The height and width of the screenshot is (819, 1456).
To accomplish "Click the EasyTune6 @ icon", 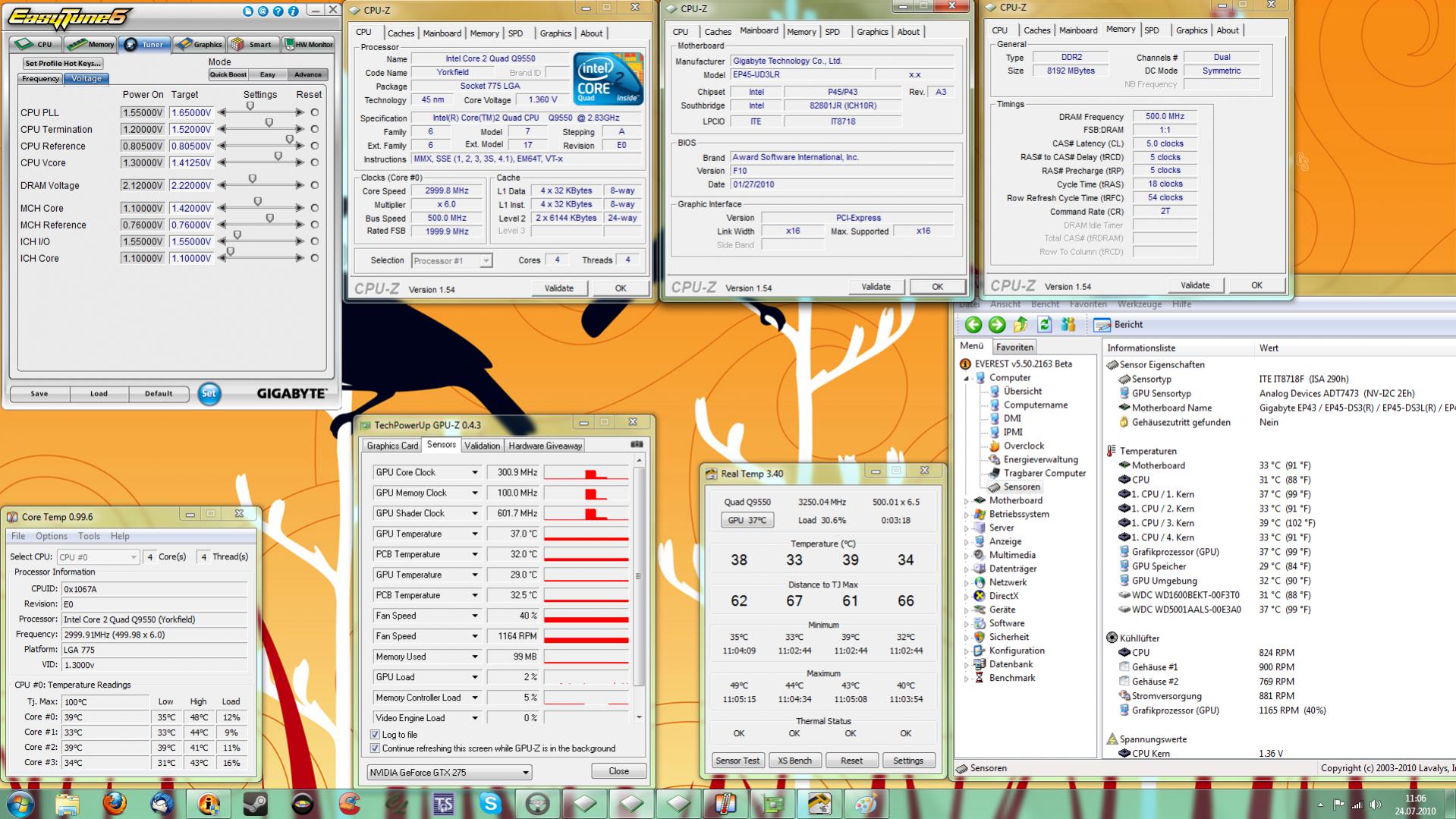I will 263,11.
